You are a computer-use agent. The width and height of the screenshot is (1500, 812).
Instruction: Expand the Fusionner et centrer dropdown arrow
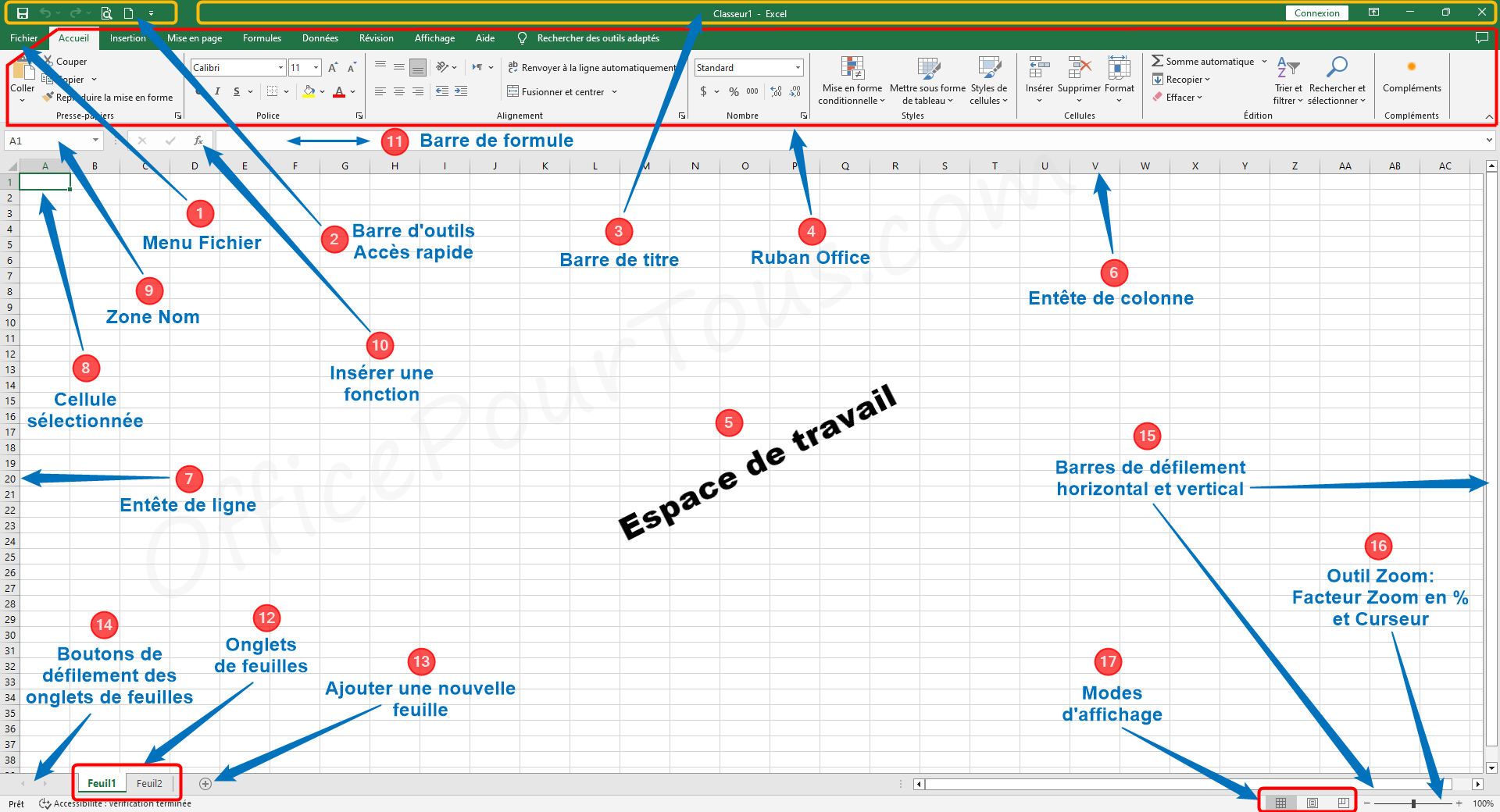click(x=615, y=92)
